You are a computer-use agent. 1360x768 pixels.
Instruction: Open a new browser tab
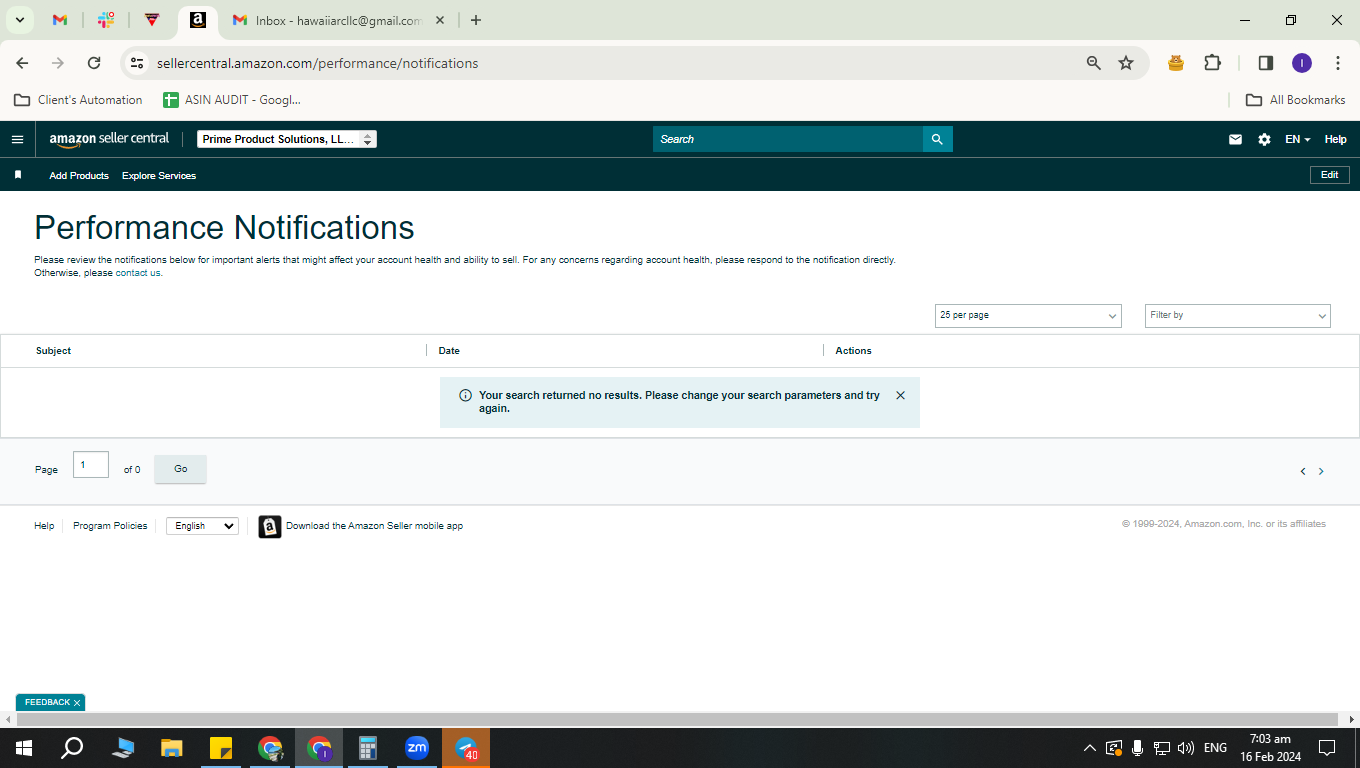pos(476,20)
